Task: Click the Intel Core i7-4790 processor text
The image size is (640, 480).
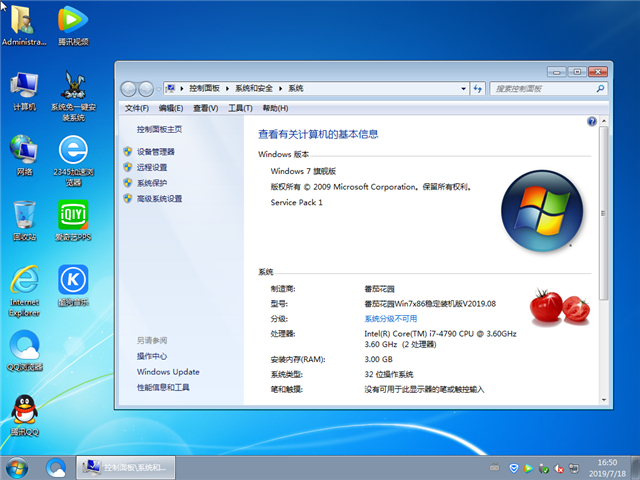Action: [x=440, y=334]
